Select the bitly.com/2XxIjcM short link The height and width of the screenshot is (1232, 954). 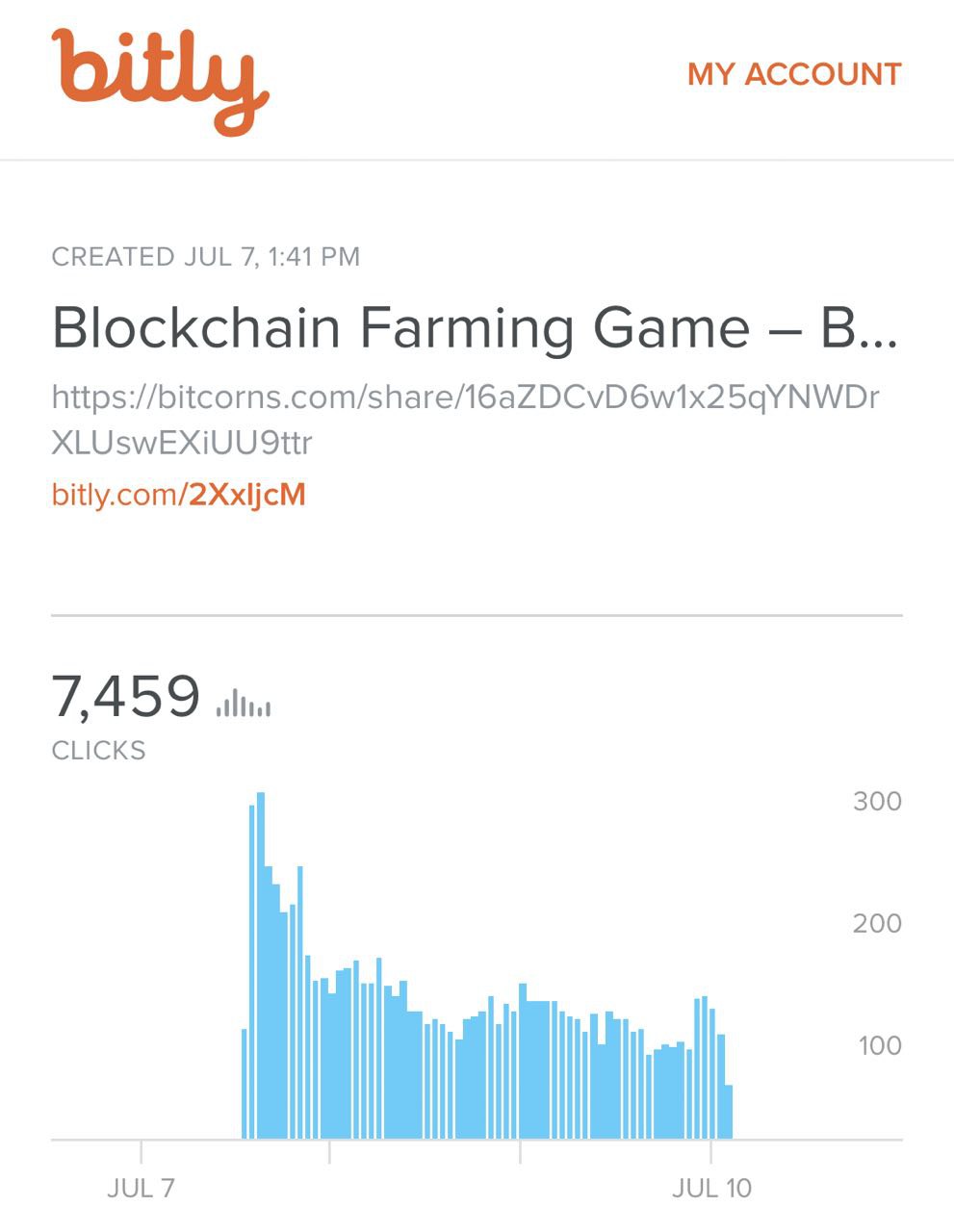click(x=178, y=495)
